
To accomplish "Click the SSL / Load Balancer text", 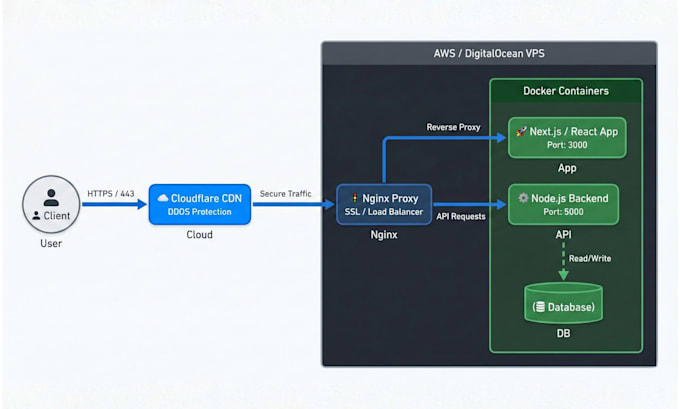I will pyautogui.click(x=384, y=212).
